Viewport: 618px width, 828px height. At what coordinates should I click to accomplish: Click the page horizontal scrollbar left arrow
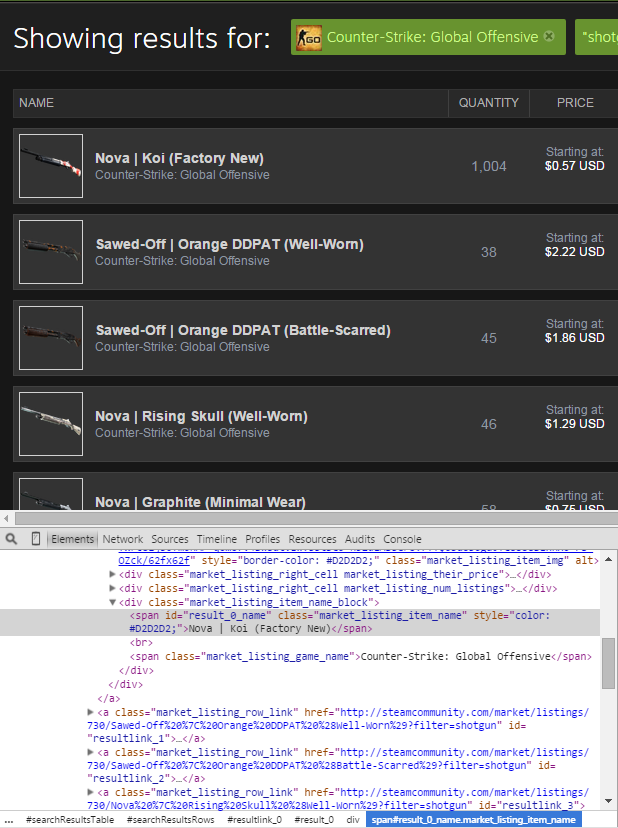click(6, 519)
